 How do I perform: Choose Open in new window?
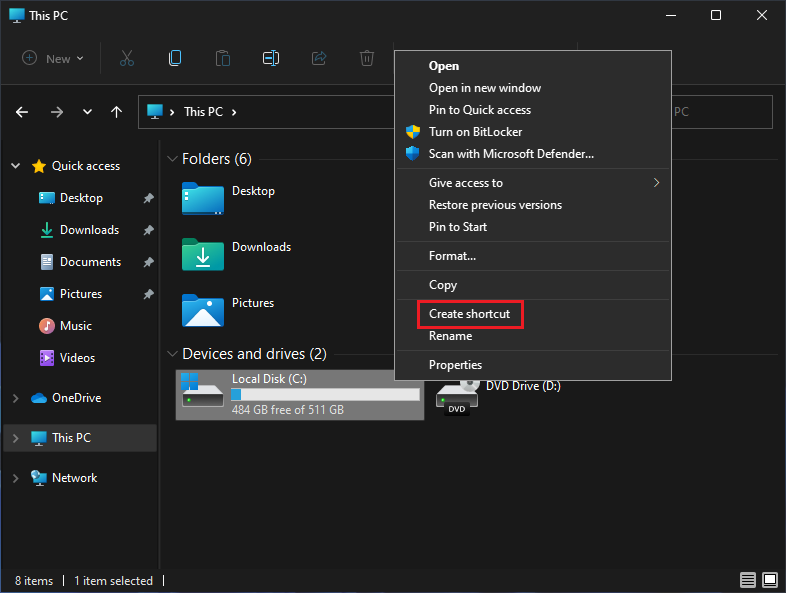(533, 88)
